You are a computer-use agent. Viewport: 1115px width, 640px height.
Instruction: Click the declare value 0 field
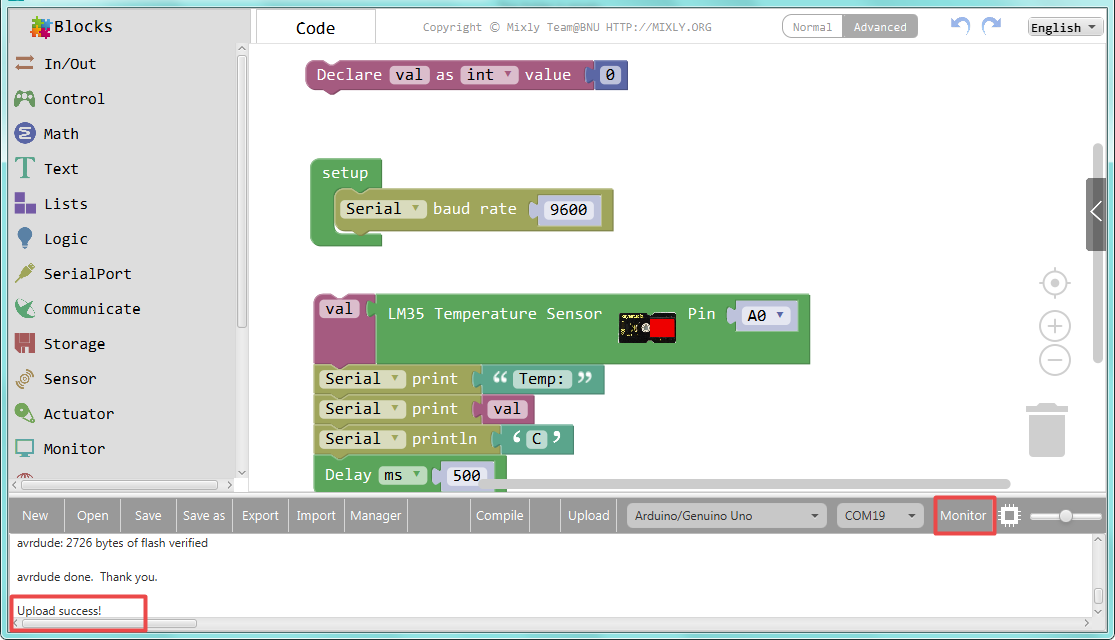[610, 75]
